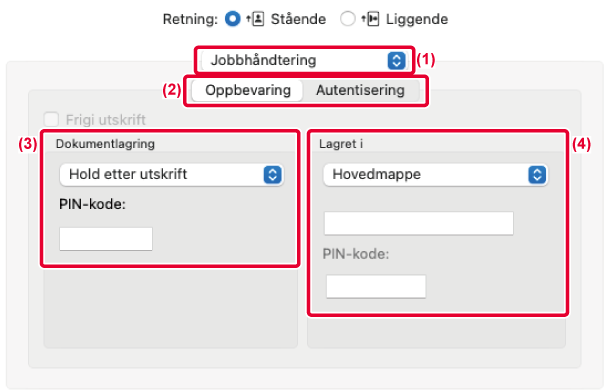Click the blue arrows on Jobbhåndtering popup

pyautogui.click(x=396, y=60)
